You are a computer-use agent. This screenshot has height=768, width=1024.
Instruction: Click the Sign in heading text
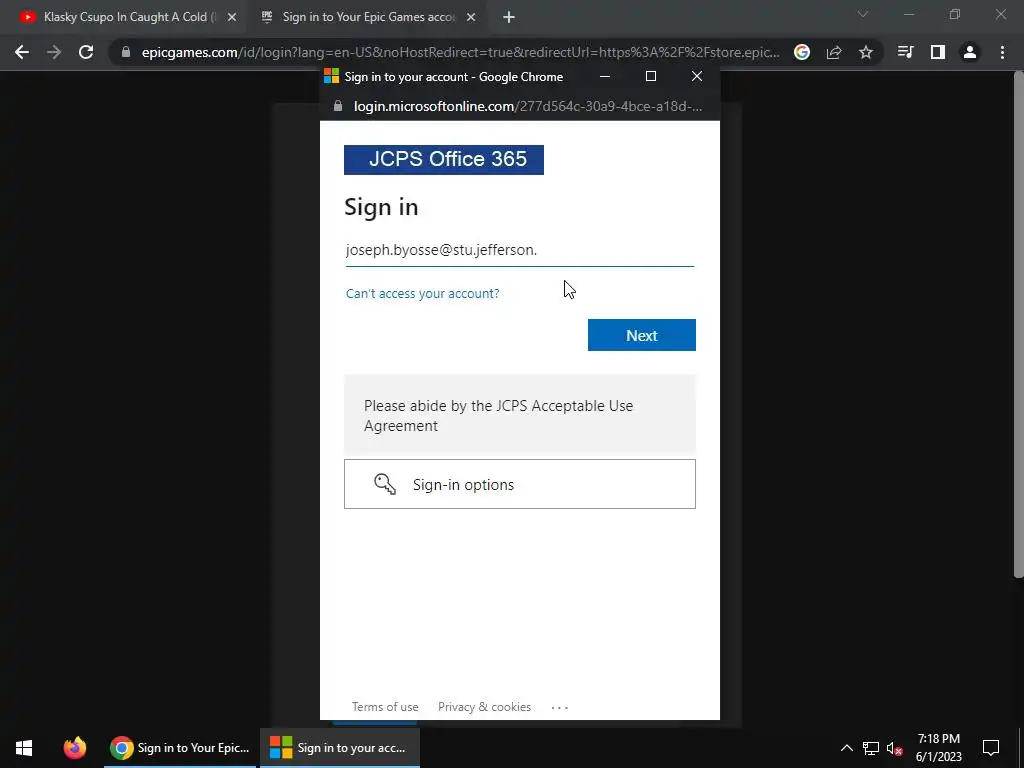click(x=381, y=207)
